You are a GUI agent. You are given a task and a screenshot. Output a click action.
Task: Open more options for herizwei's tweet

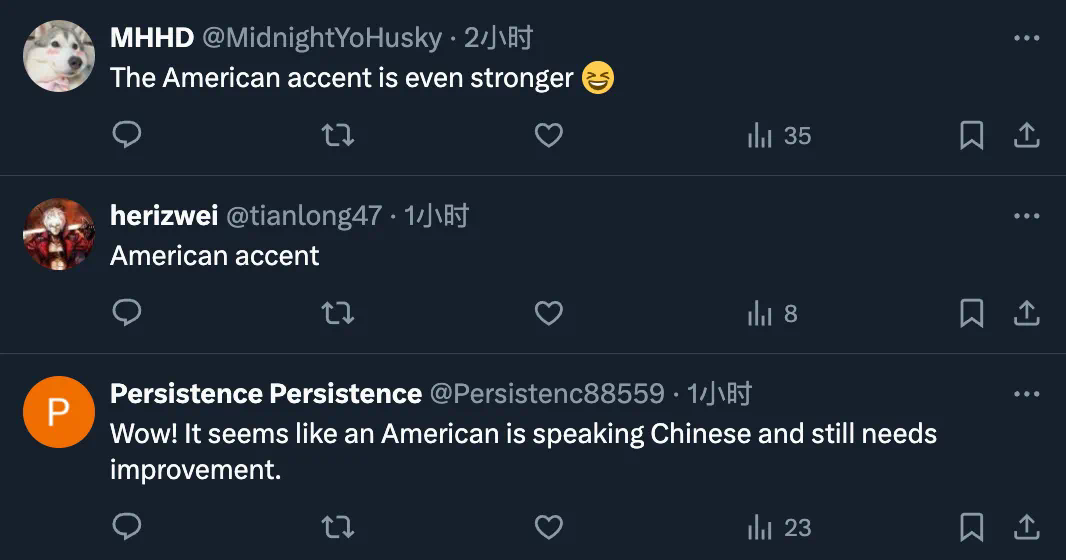(x=1027, y=216)
